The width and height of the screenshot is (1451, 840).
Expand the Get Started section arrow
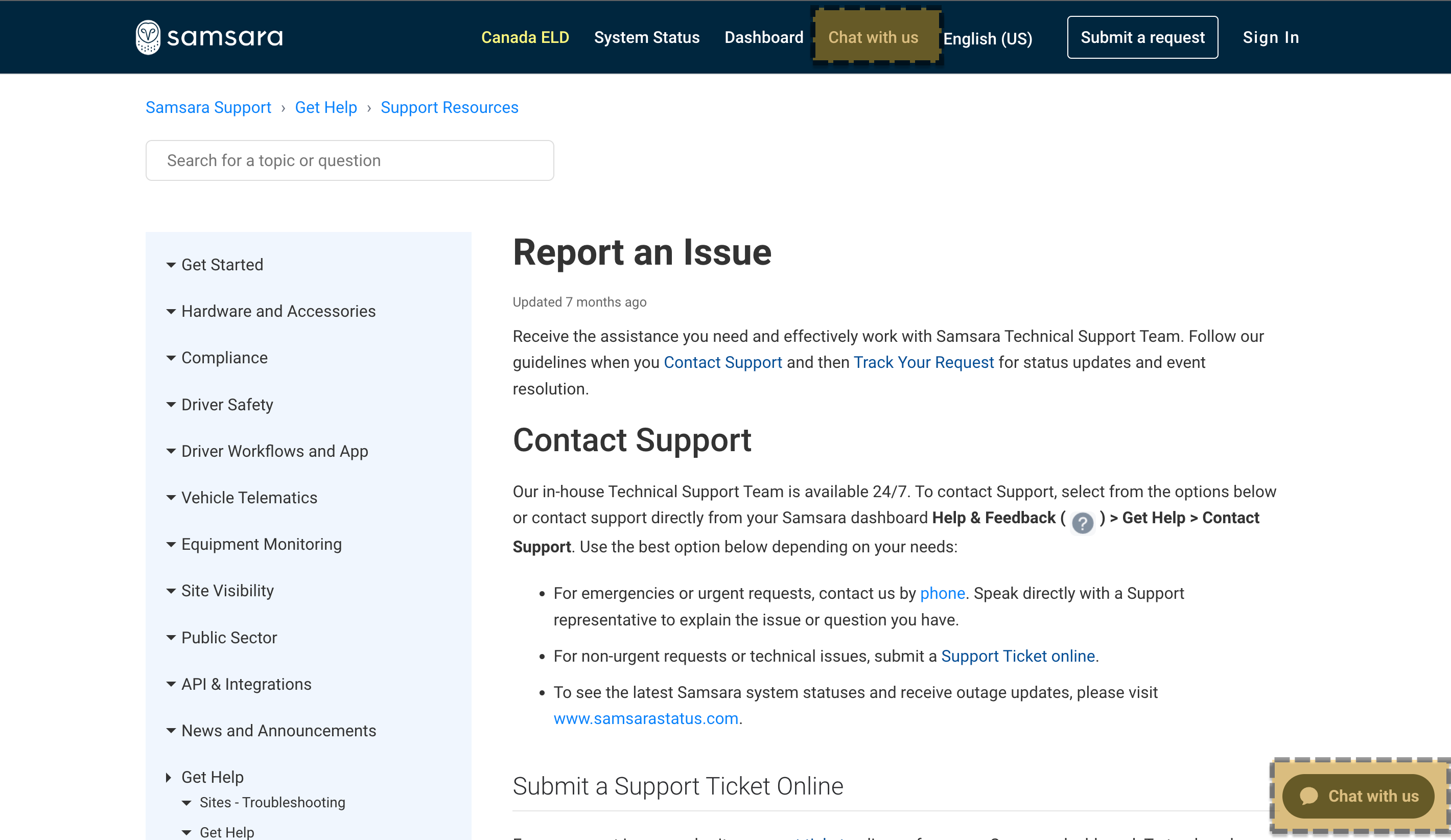[x=171, y=265]
